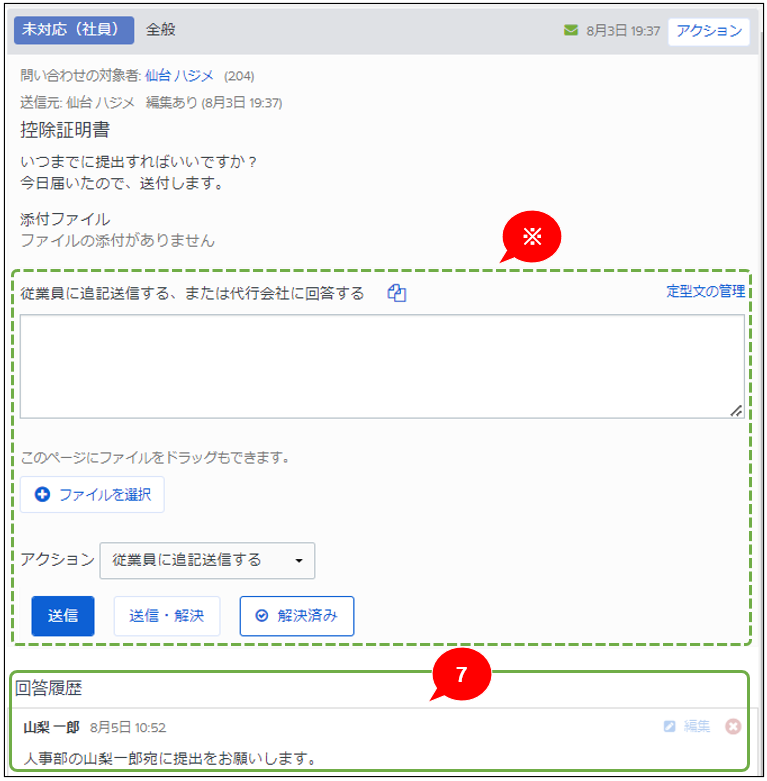Click the 編集あり (8月3日 19:37) note

(x=214, y=103)
